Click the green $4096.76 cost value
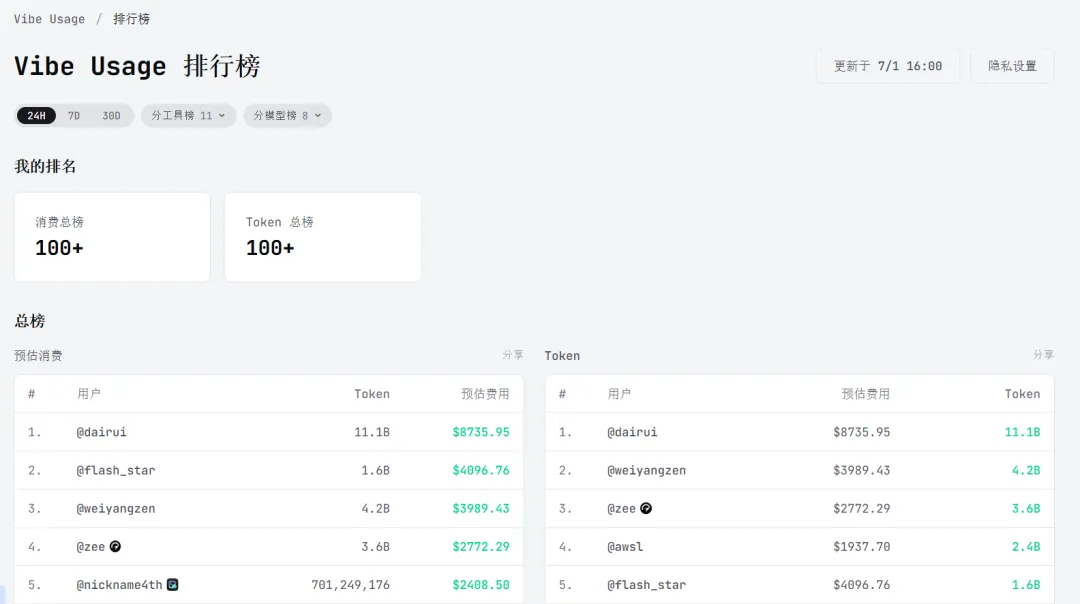 coord(481,470)
